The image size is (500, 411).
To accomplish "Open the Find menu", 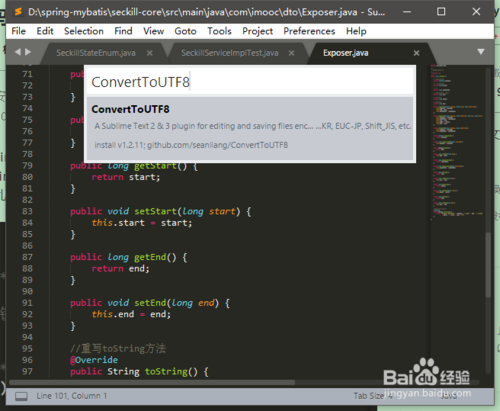I will click(123, 31).
